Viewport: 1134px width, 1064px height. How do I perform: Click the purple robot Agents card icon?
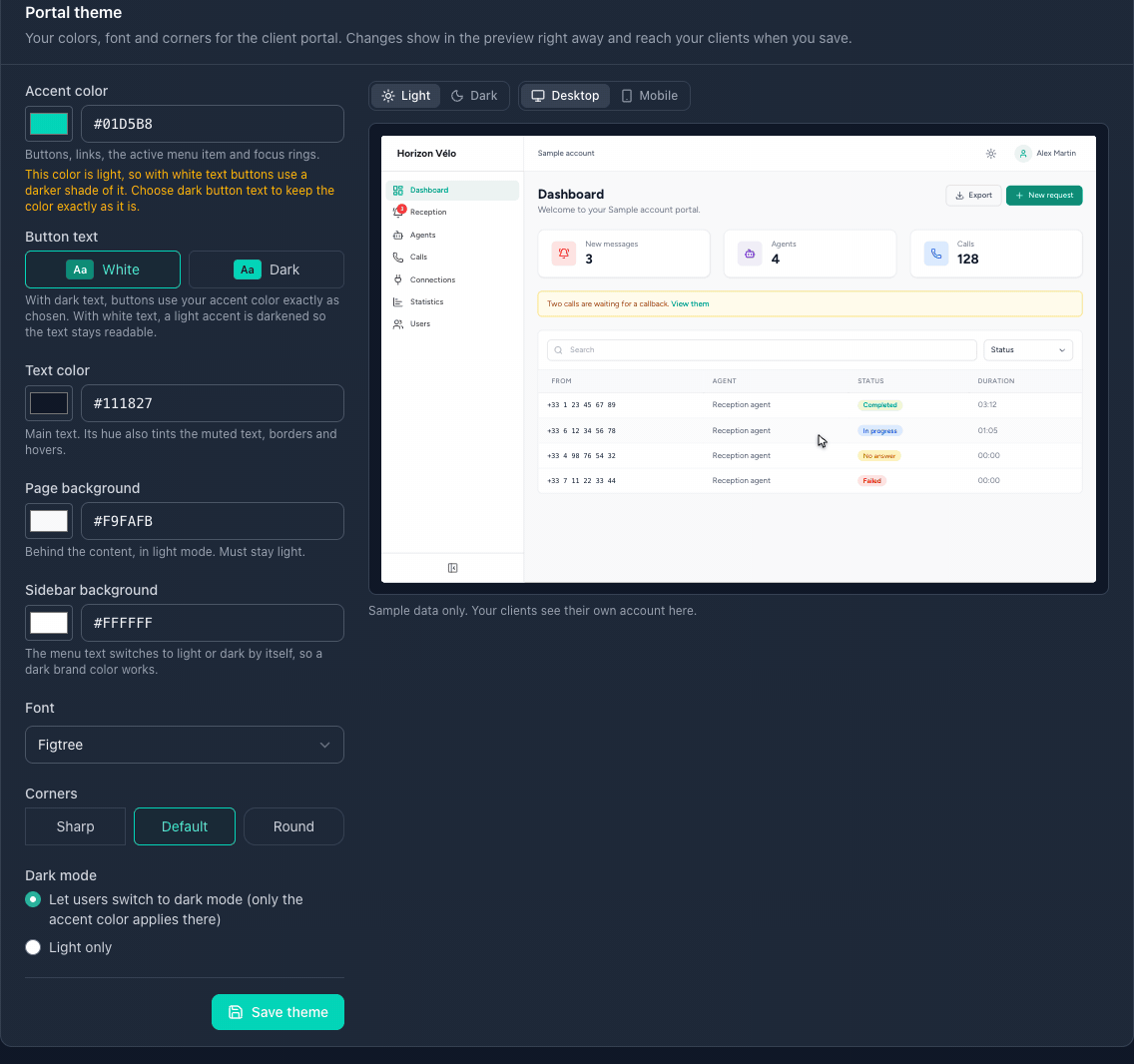tap(750, 254)
